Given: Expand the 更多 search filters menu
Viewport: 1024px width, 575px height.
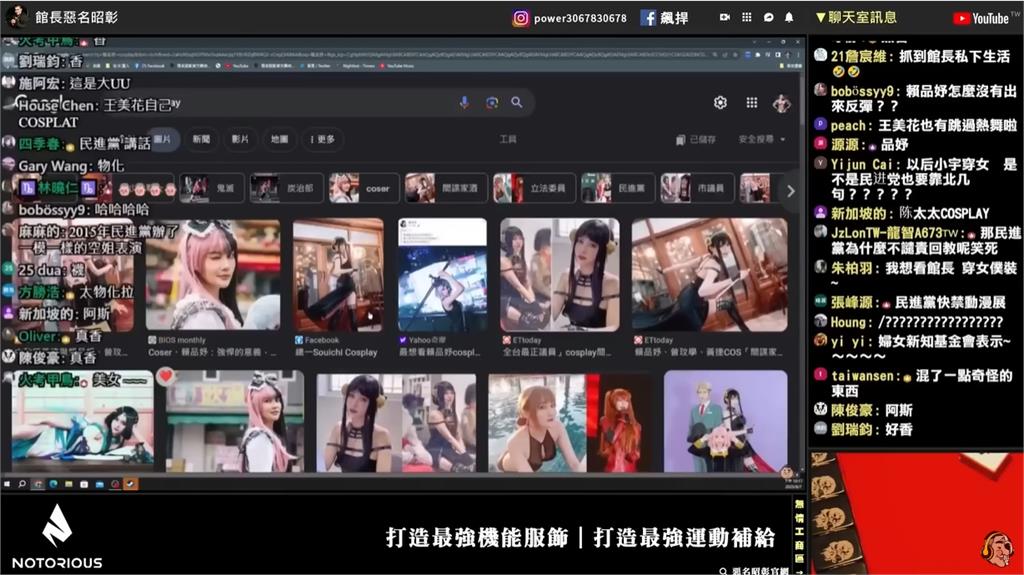Looking at the screenshot, I should pyautogui.click(x=321, y=140).
